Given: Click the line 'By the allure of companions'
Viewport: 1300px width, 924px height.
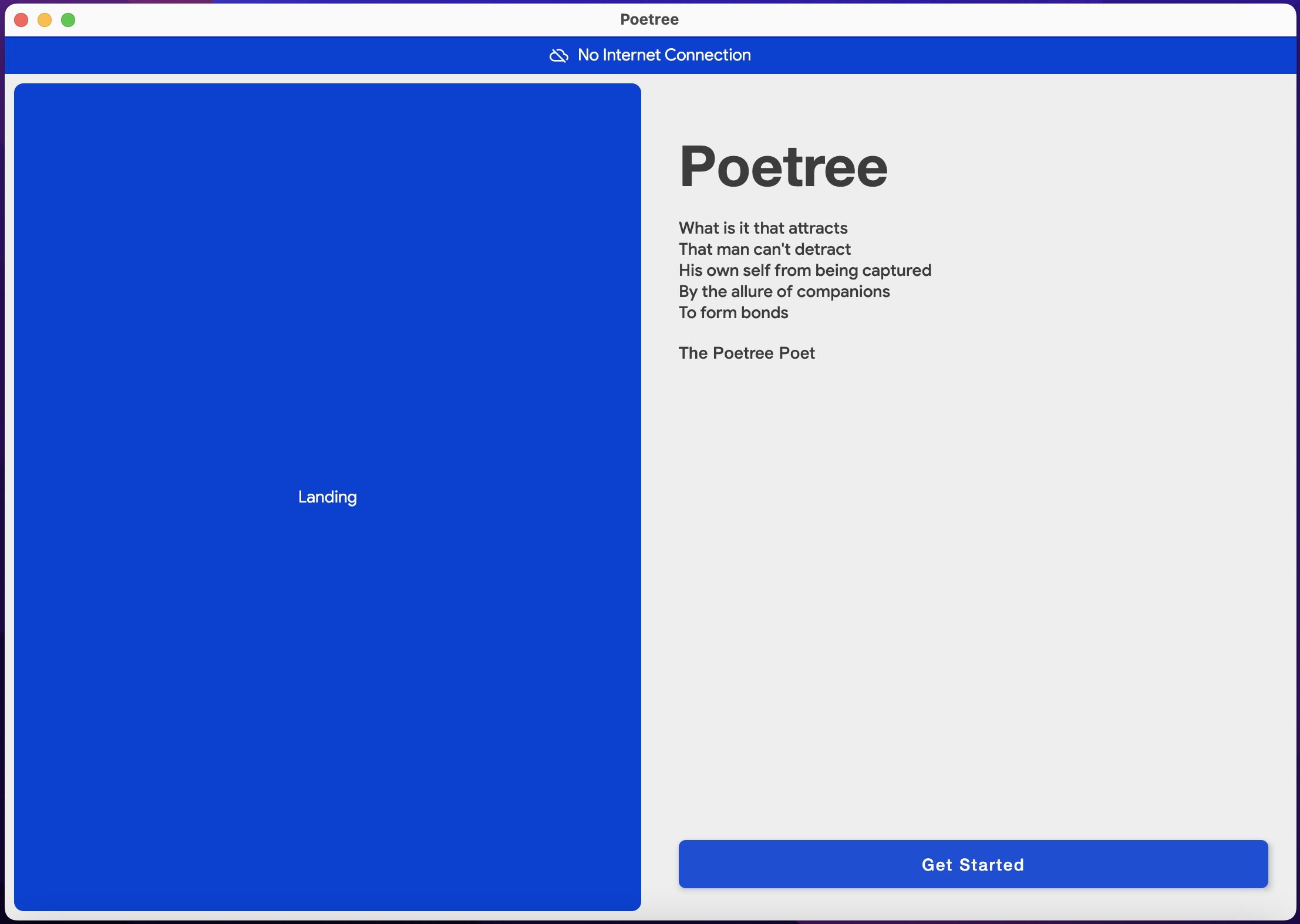Looking at the screenshot, I should click(x=784, y=291).
